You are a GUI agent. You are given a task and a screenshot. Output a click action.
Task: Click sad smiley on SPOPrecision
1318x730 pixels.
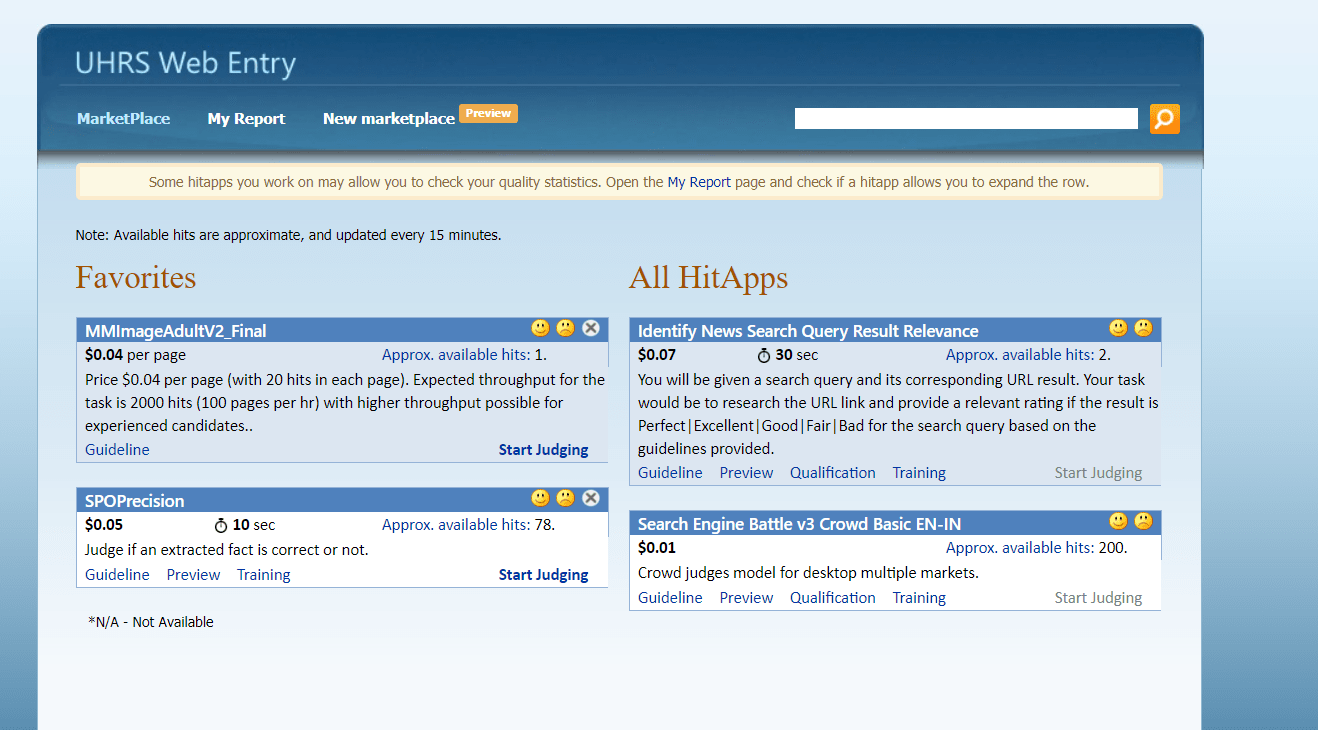pos(566,498)
